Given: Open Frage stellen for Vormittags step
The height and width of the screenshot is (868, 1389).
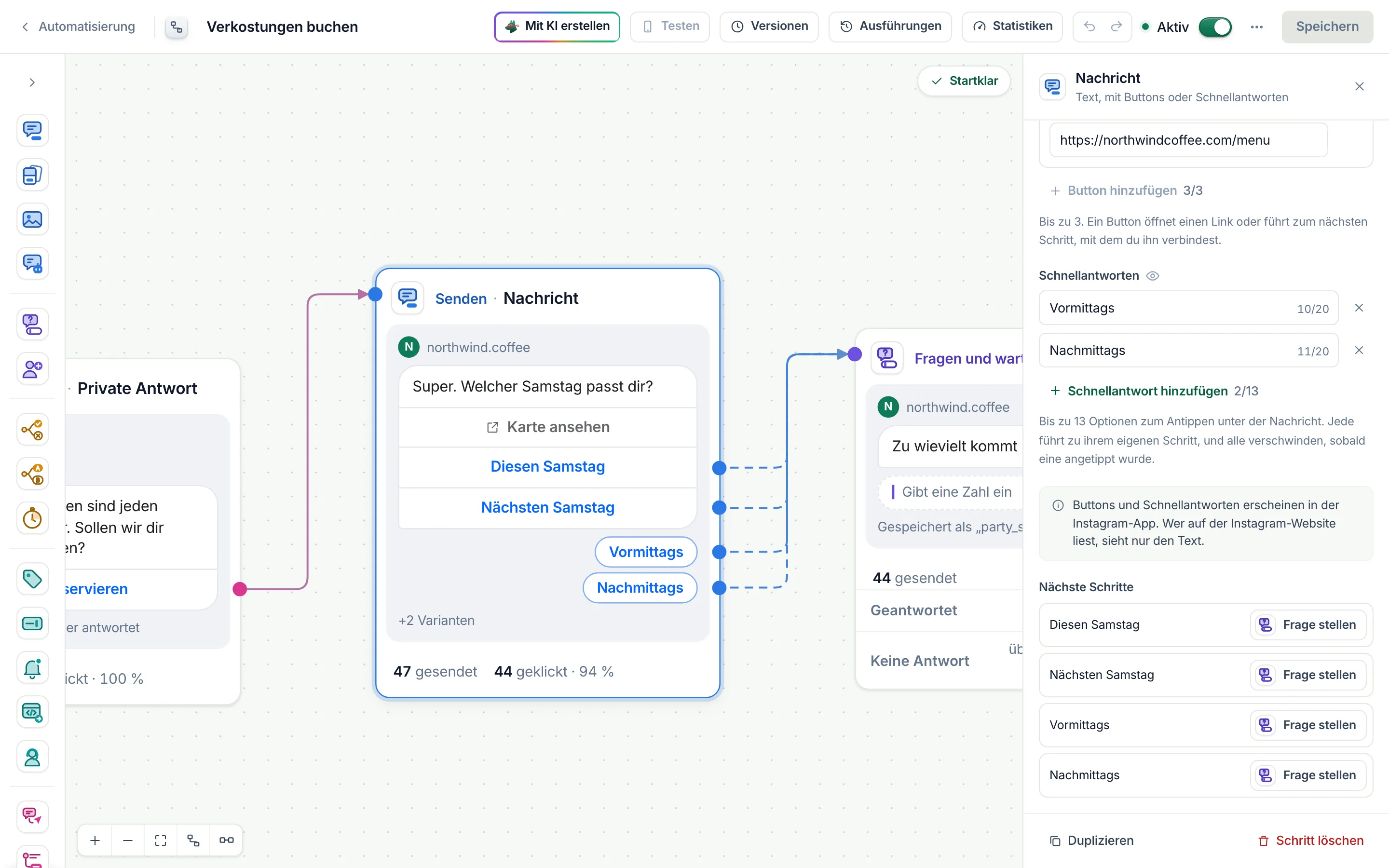Looking at the screenshot, I should click(1308, 725).
